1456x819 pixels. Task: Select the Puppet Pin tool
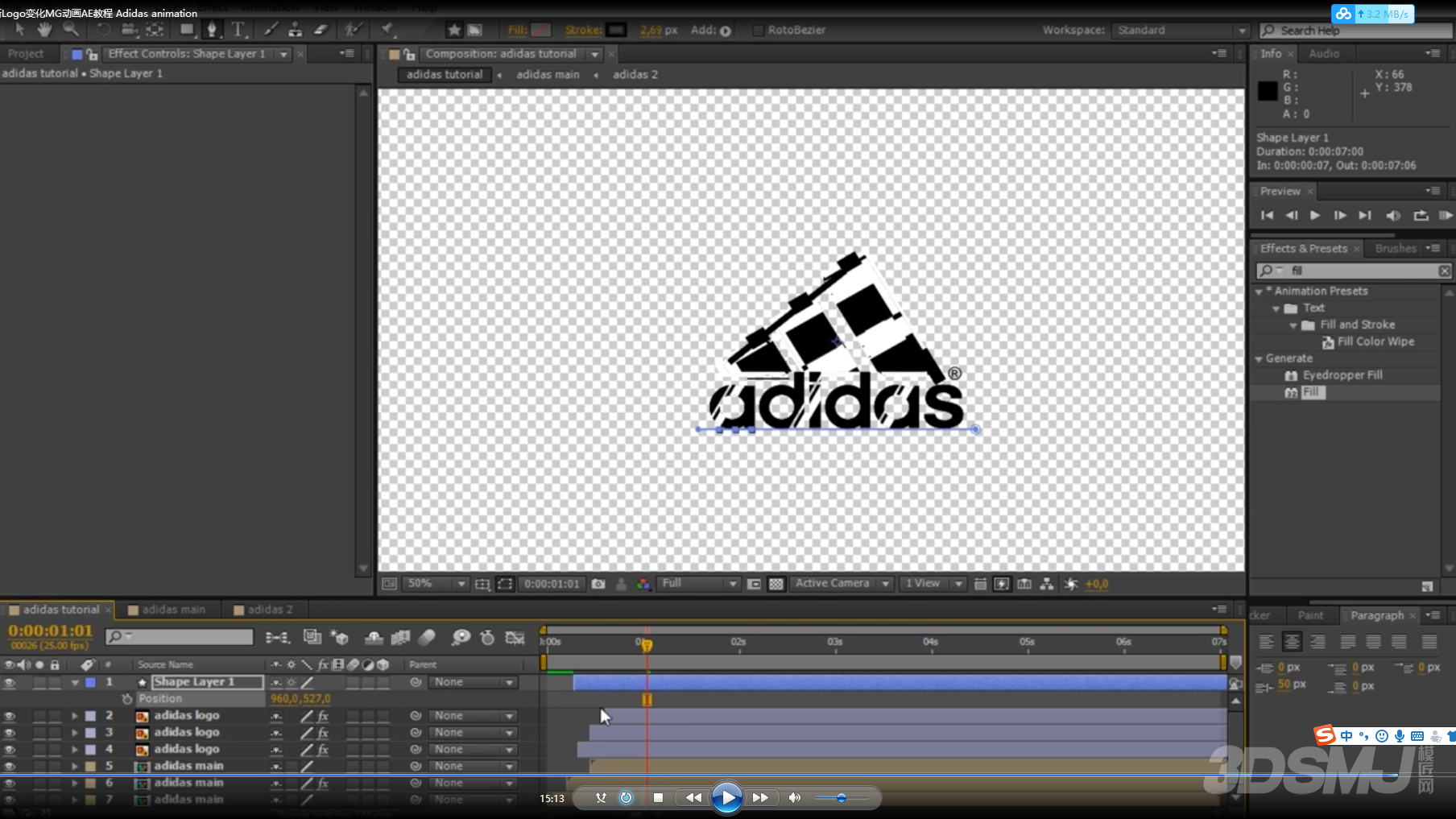coord(387,30)
